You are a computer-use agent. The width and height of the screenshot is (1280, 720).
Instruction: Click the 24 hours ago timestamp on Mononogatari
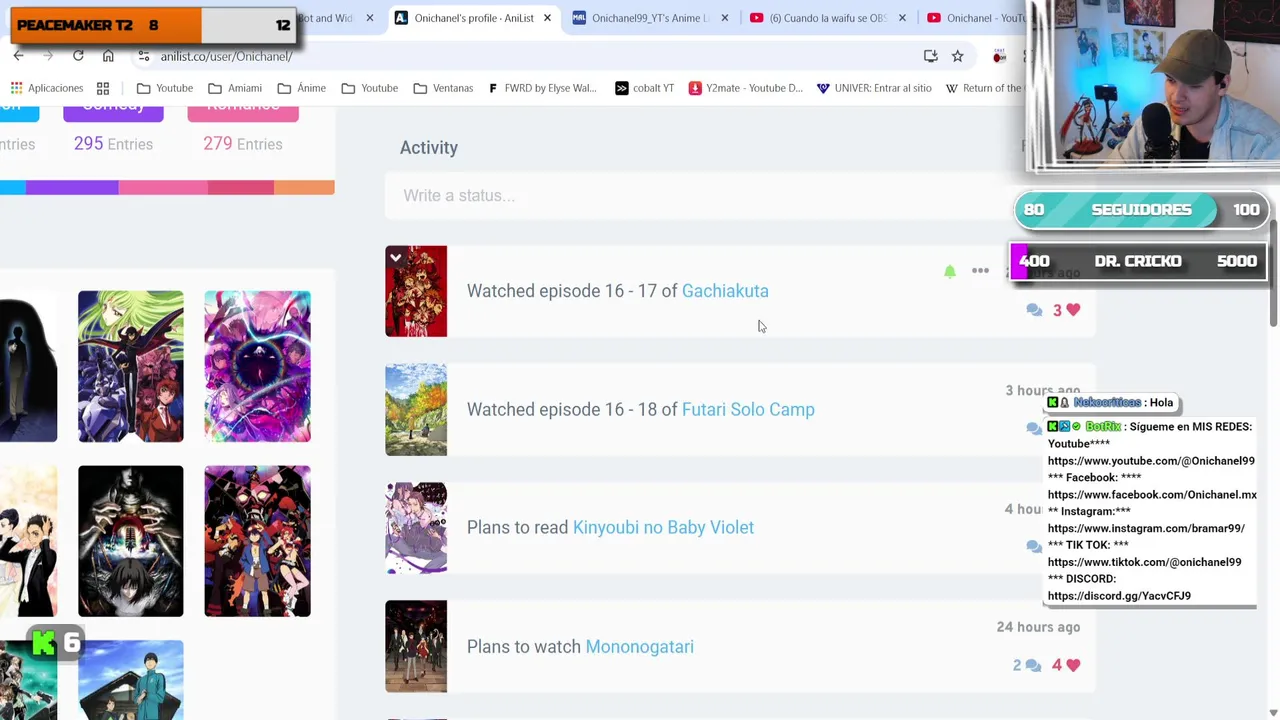pyautogui.click(x=1038, y=627)
